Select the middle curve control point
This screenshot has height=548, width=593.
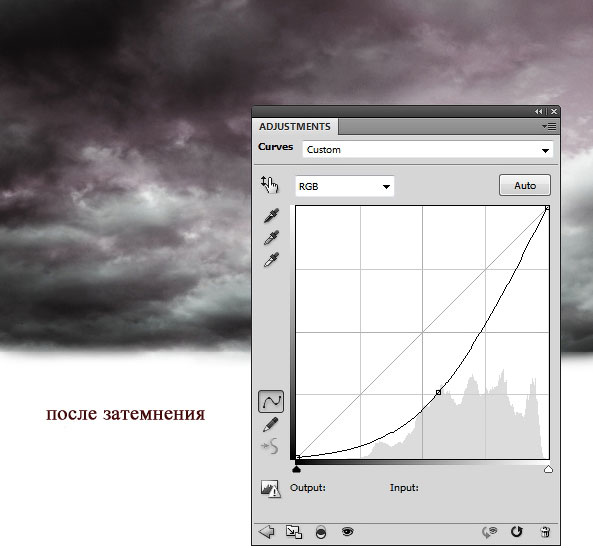(x=438, y=393)
